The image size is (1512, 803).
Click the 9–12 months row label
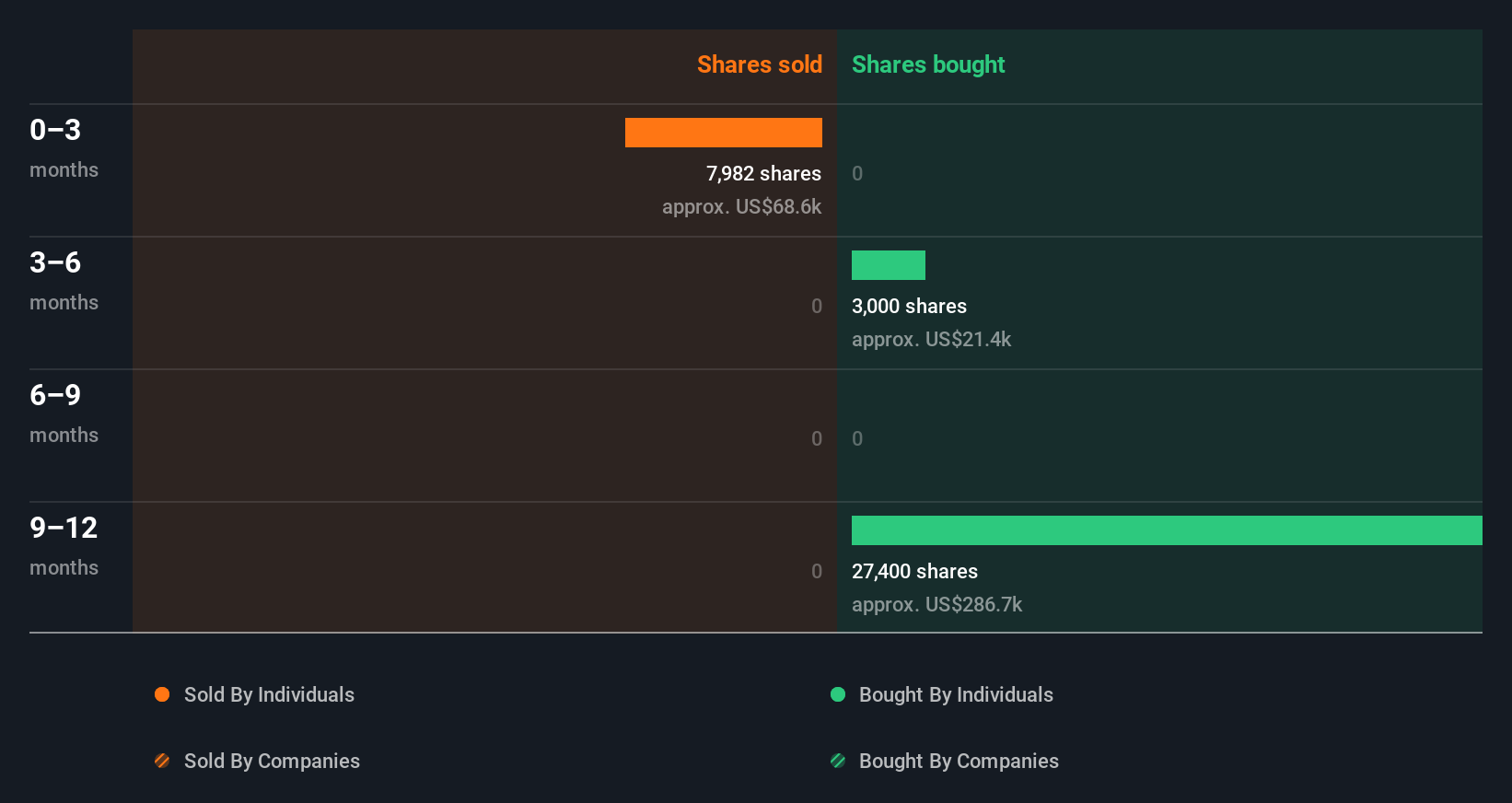[64, 546]
